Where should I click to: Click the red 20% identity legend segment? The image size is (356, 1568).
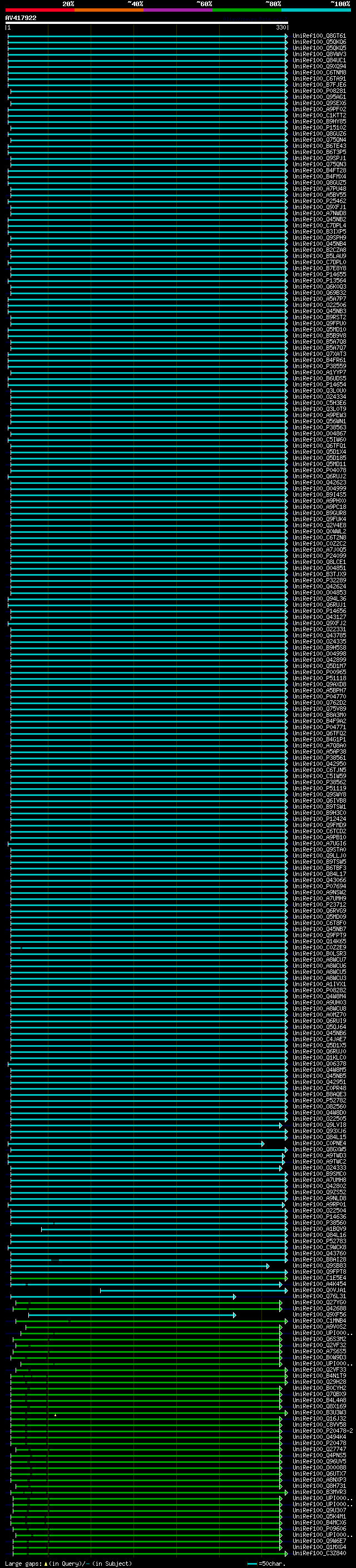[x=40, y=10]
